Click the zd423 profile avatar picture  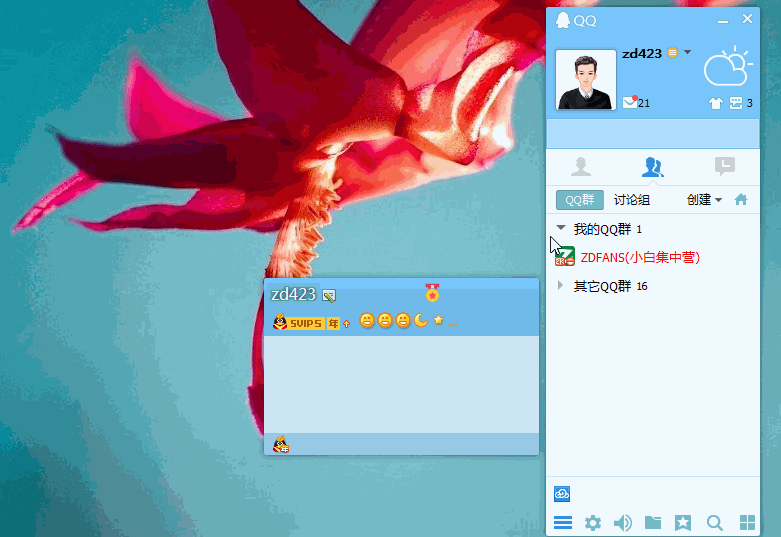585,80
